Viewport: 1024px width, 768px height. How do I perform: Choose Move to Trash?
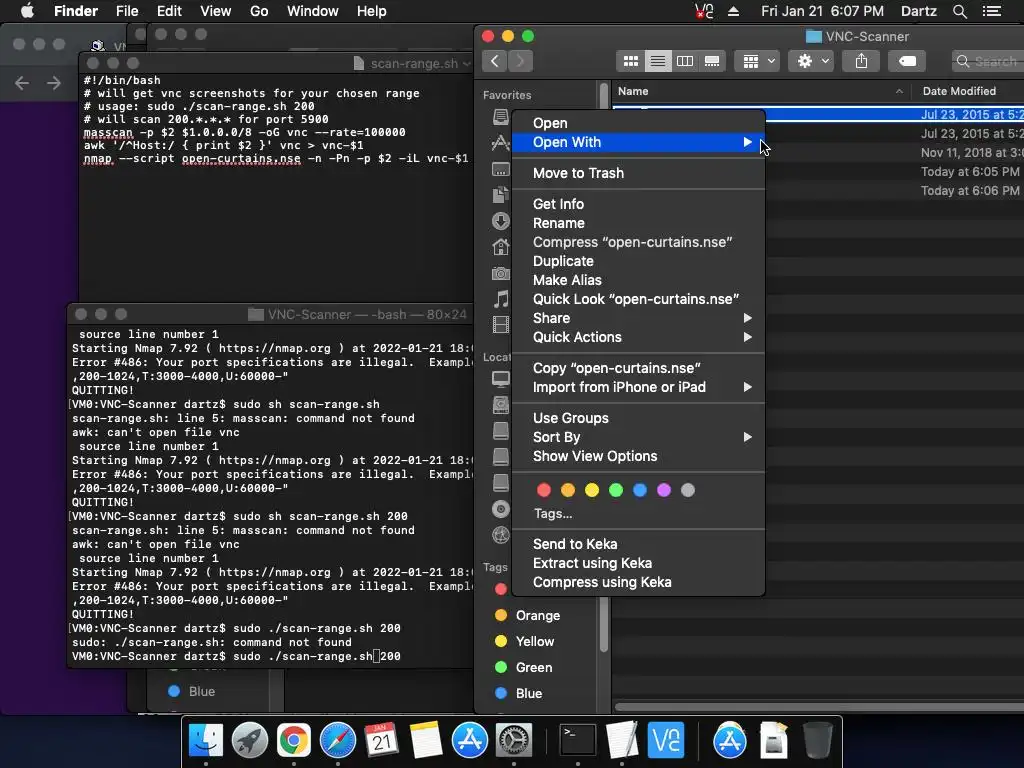point(638,173)
